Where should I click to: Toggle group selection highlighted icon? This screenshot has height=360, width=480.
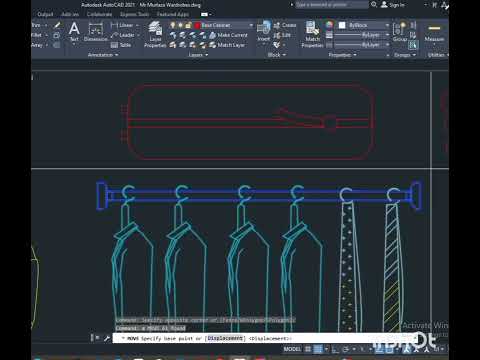[x=413, y=45]
